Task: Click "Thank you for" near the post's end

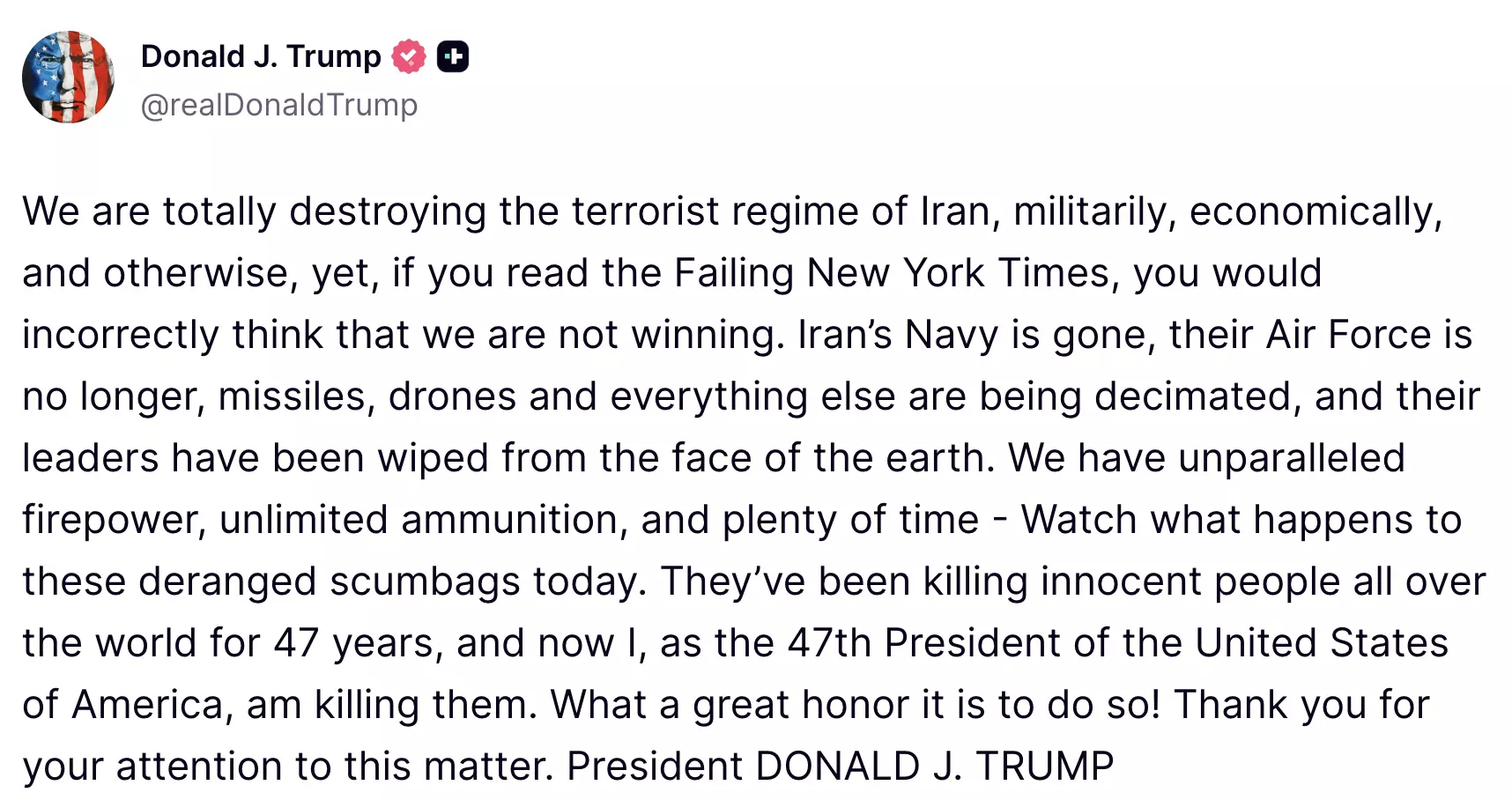Action: pos(1301,705)
